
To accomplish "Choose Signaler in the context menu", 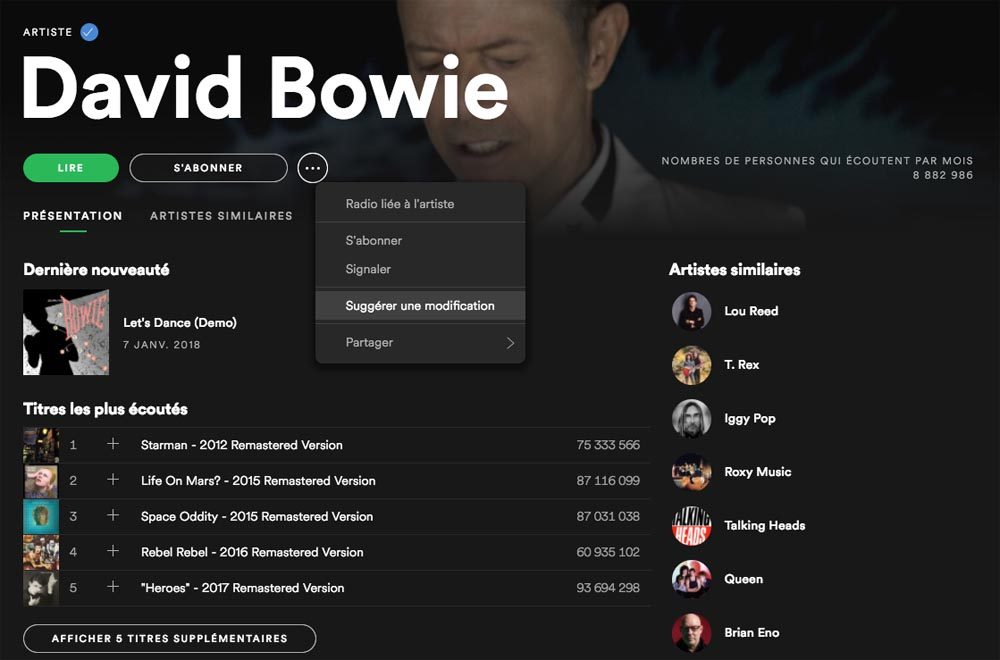I will (420, 269).
